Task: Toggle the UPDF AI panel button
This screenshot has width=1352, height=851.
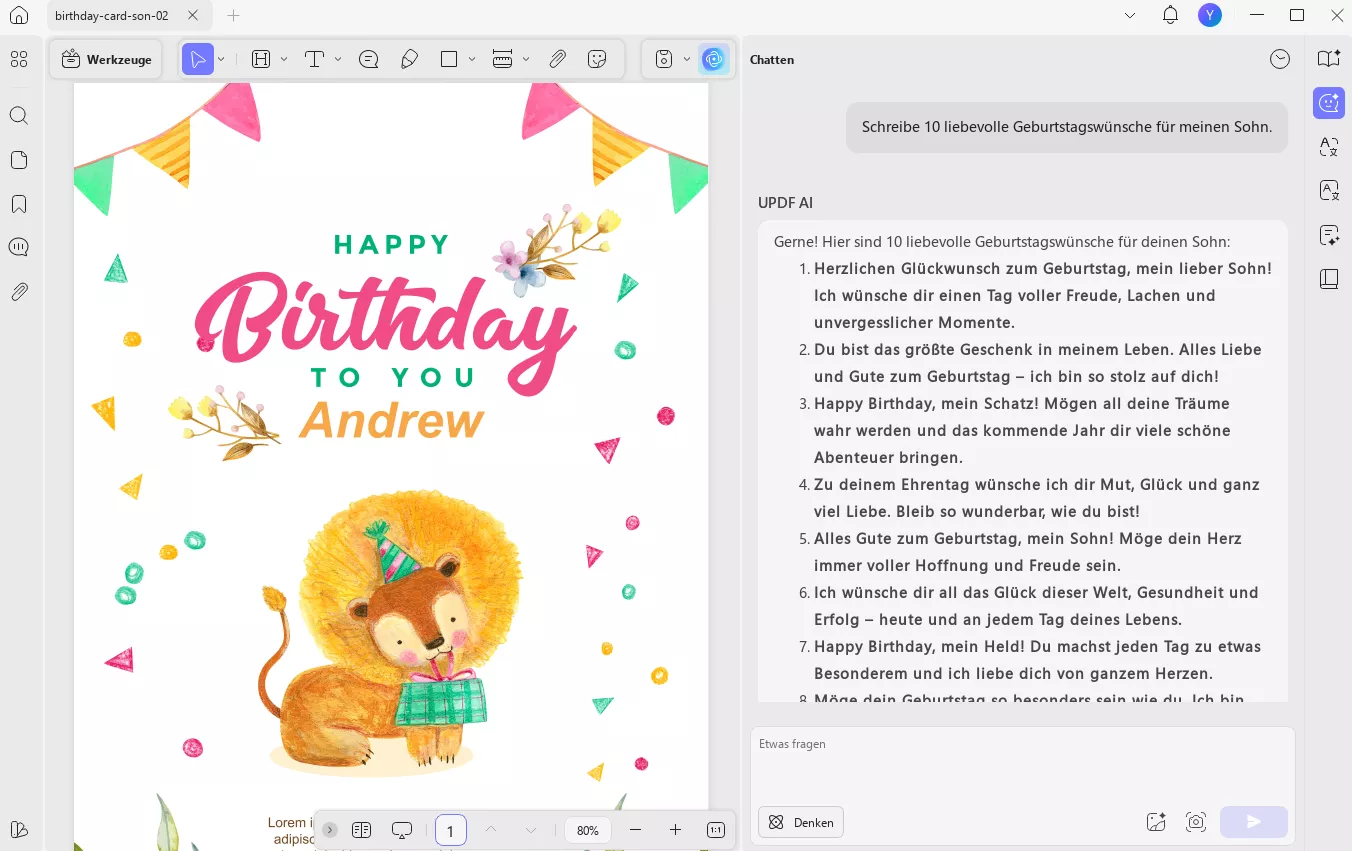Action: click(x=713, y=60)
